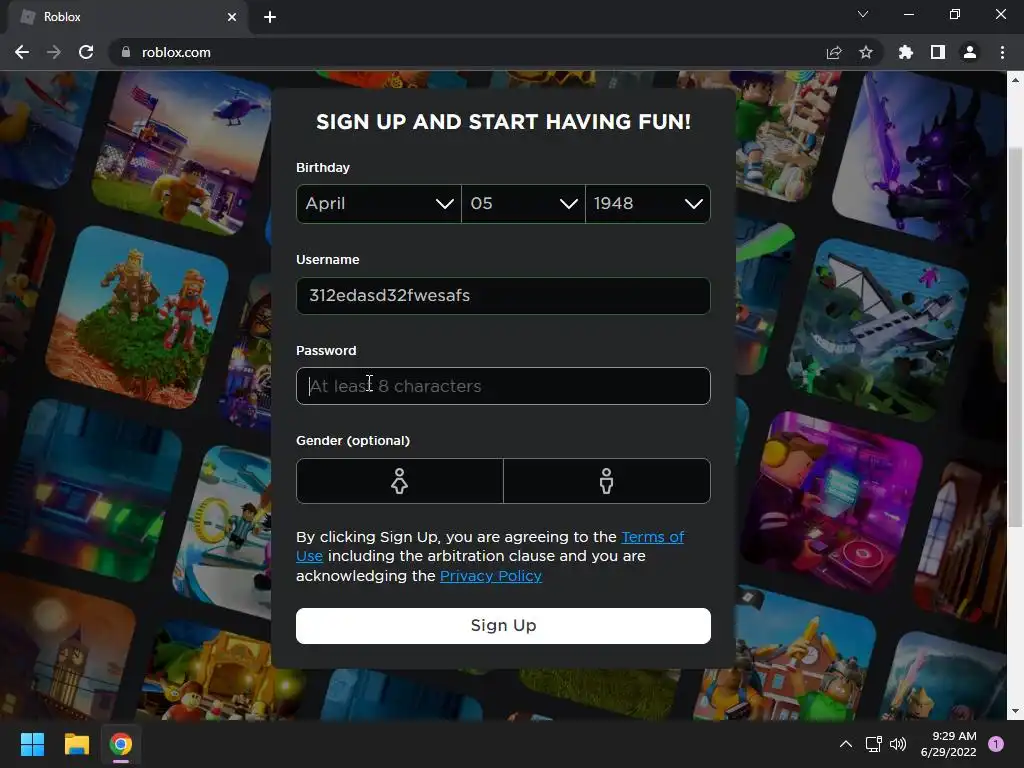Screen dimensions: 1024x768
Task: Click the Chrome taskbar icon
Action: [x=121, y=744]
